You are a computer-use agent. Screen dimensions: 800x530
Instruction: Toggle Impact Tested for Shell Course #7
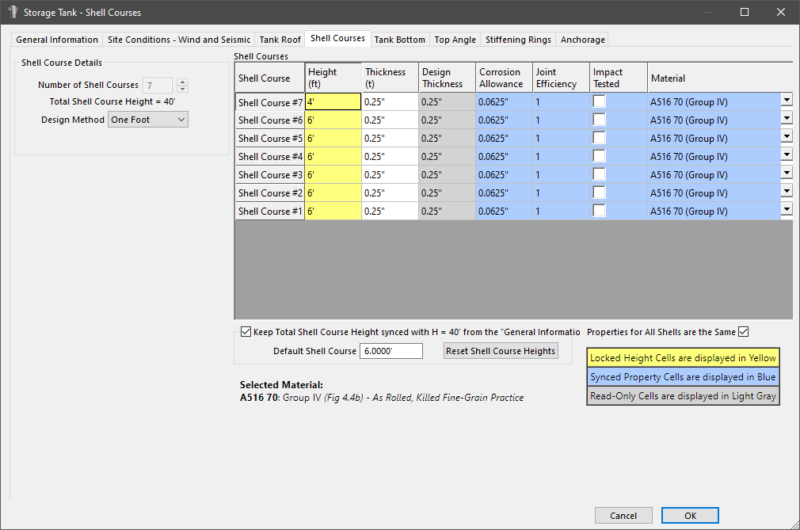point(599,101)
